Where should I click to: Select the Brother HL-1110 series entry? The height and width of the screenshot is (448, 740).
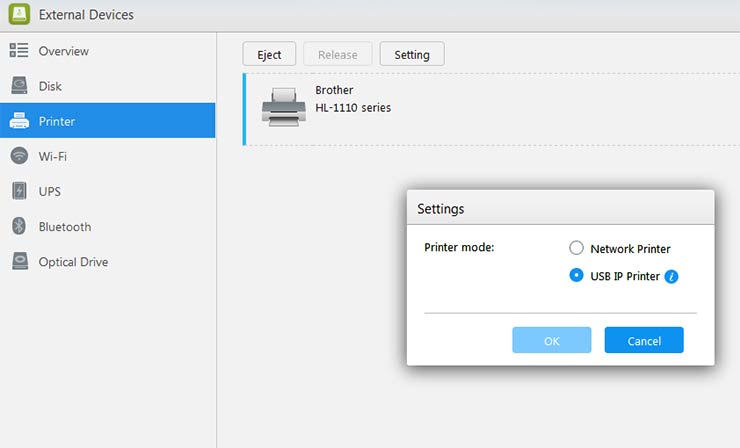tap(353, 99)
